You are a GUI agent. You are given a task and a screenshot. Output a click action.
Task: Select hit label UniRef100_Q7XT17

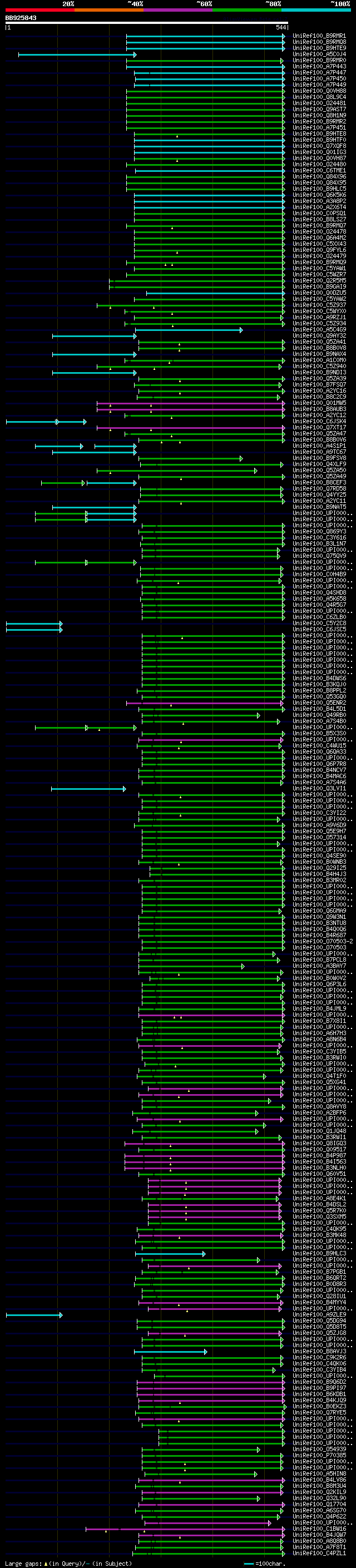(319, 427)
